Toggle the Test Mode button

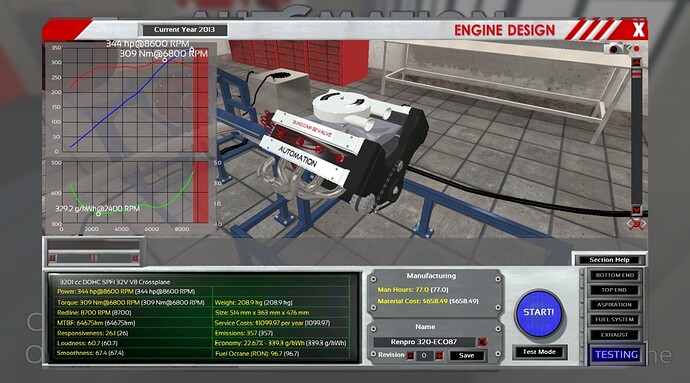click(x=539, y=352)
